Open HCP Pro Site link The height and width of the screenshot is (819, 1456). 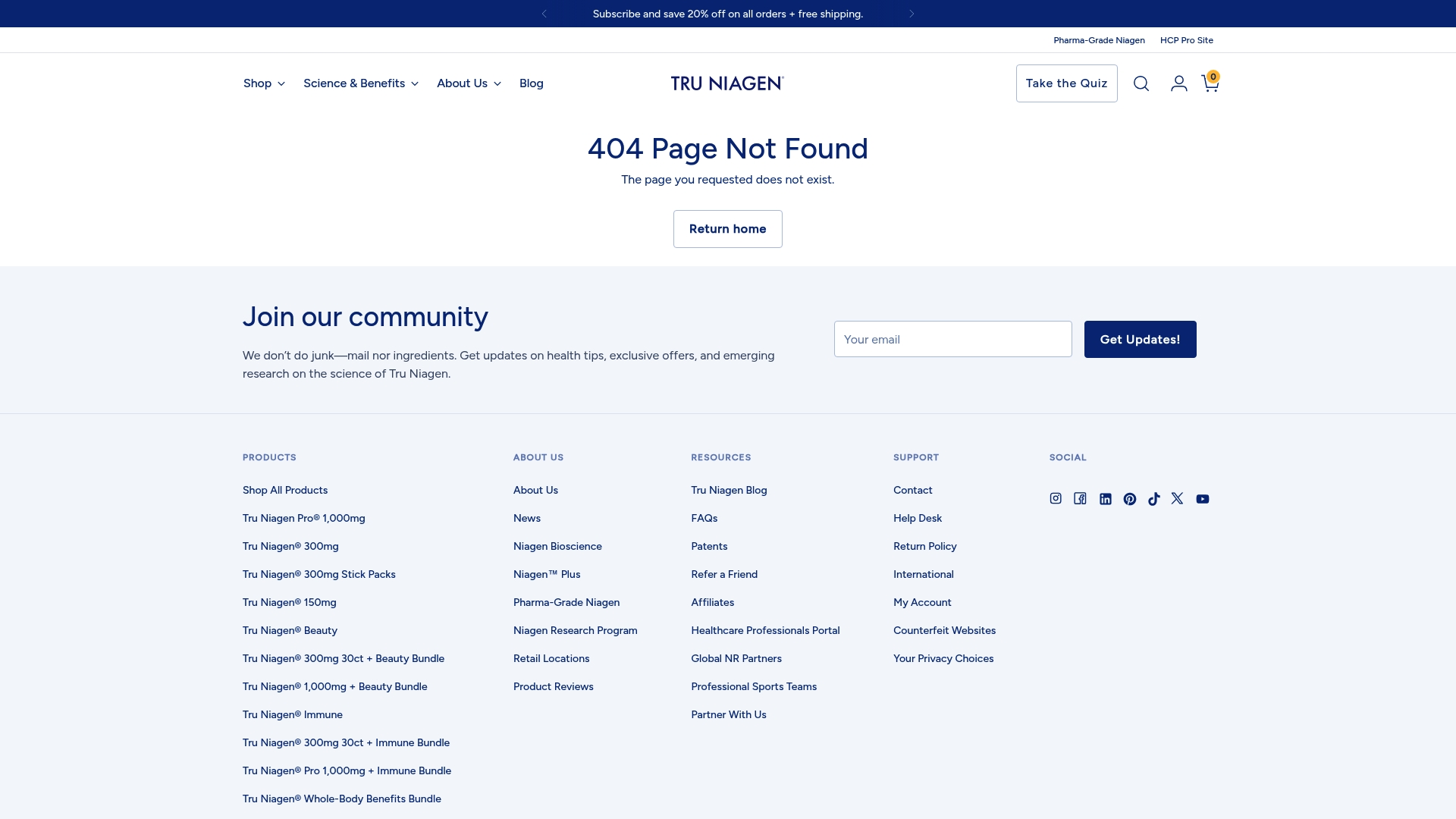coord(1187,40)
